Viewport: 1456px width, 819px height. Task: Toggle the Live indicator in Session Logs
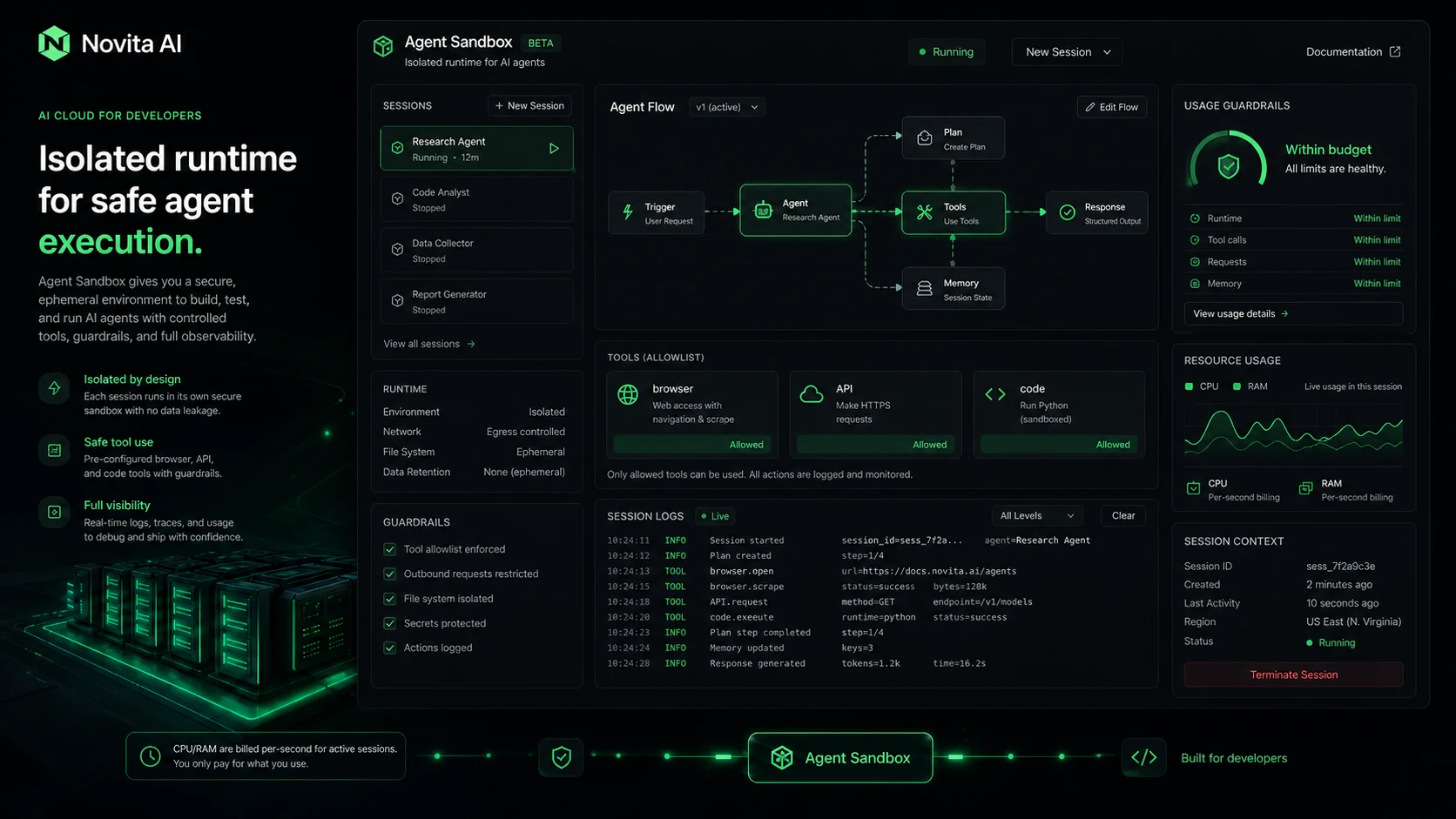tap(715, 516)
